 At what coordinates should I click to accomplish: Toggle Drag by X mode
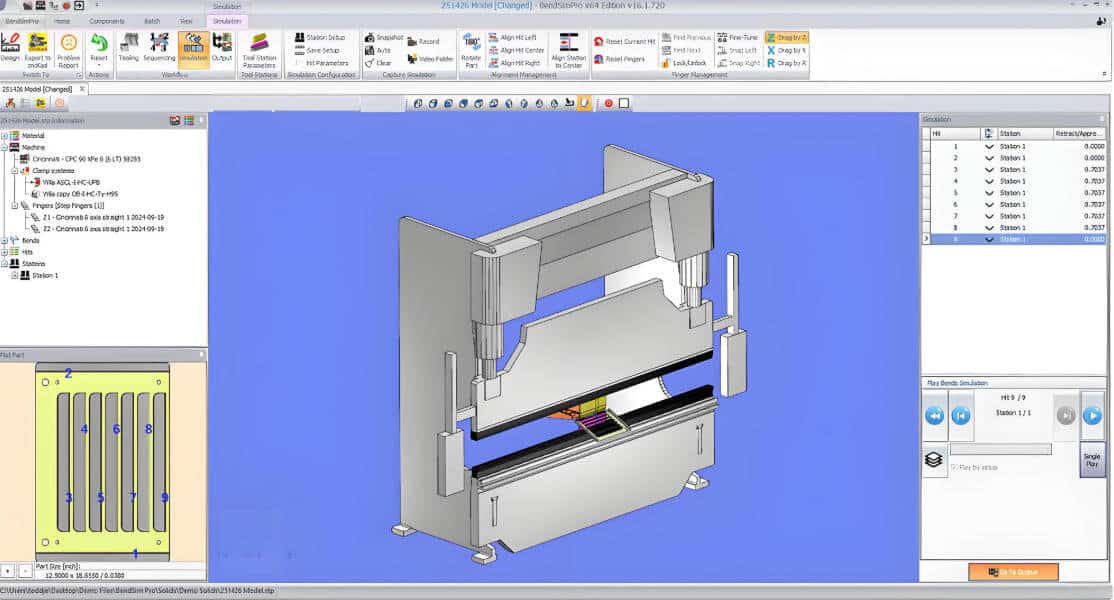pyautogui.click(x=786, y=50)
